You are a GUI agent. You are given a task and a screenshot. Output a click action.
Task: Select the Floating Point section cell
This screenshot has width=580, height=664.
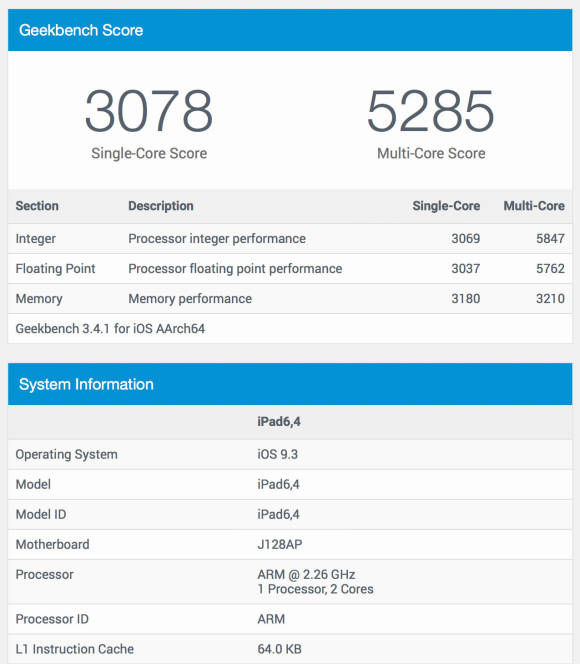pyautogui.click(x=55, y=268)
